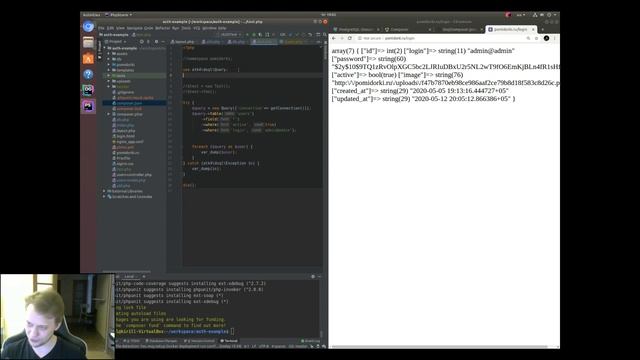
Task: Expand the templates folder
Action: click(x=109, y=70)
